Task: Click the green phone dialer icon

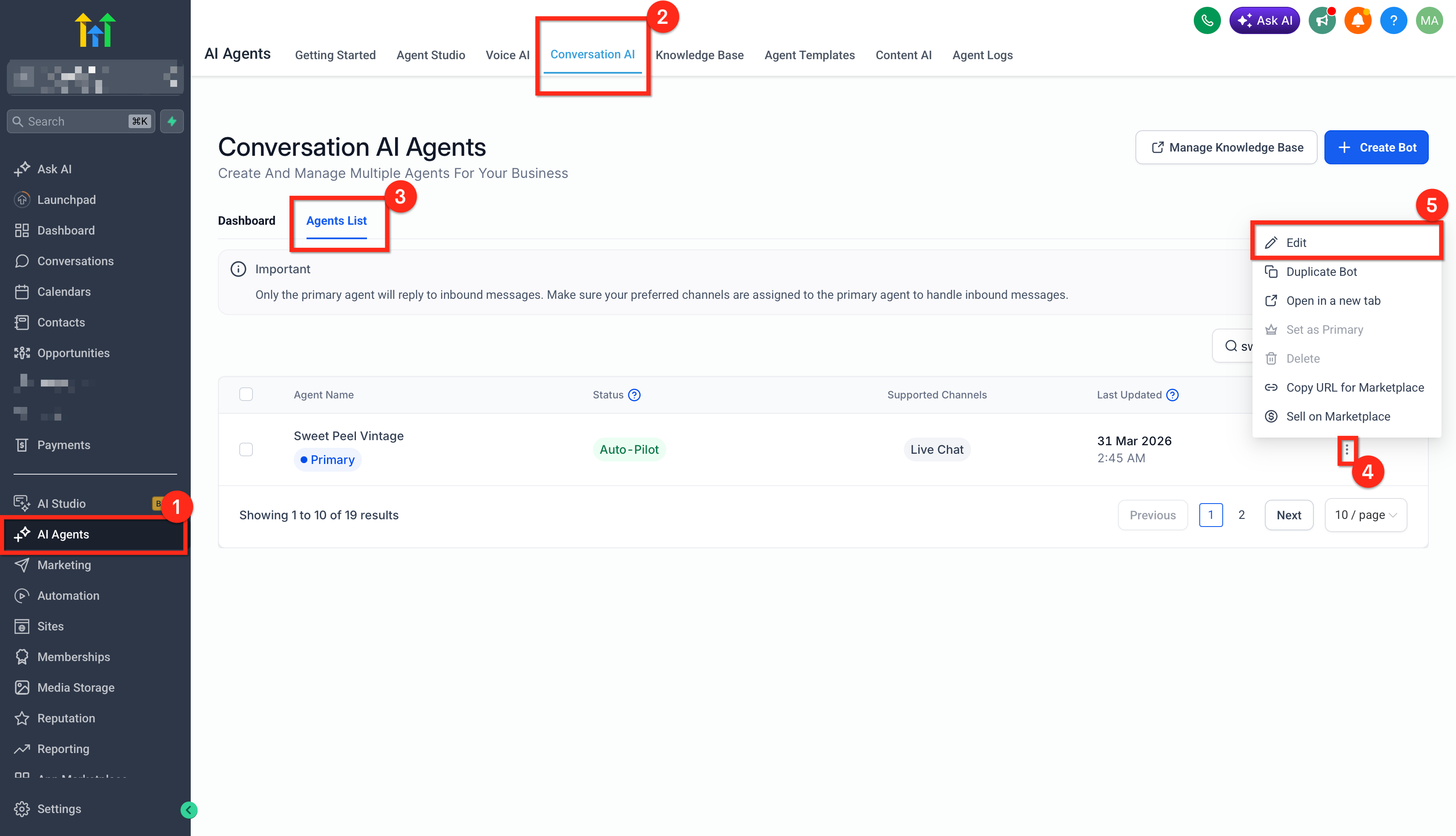Action: point(1207,21)
